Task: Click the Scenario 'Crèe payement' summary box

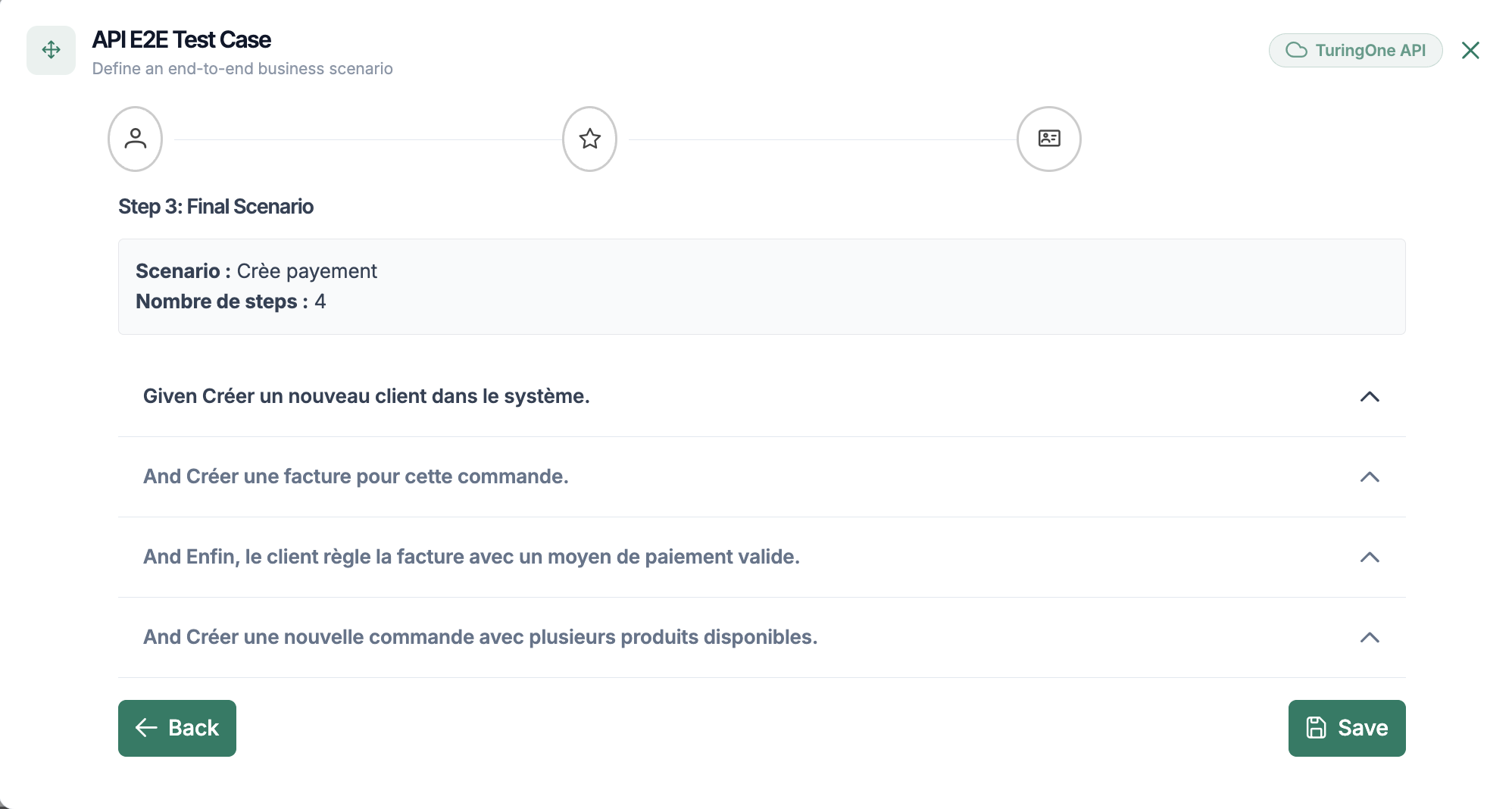Action: pyautogui.click(x=761, y=286)
